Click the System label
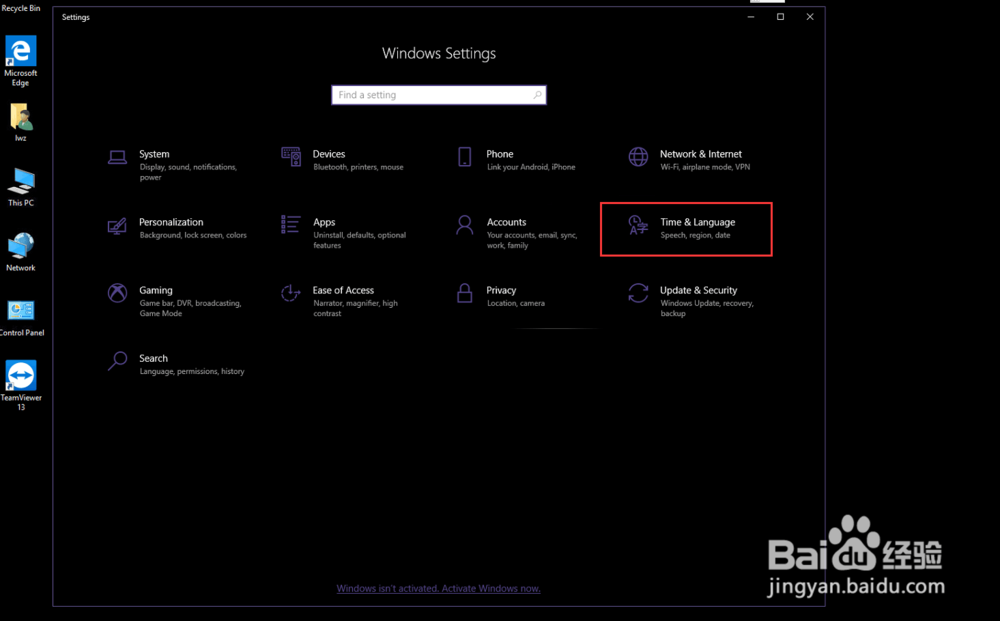This screenshot has height=621, width=1000. coord(154,154)
